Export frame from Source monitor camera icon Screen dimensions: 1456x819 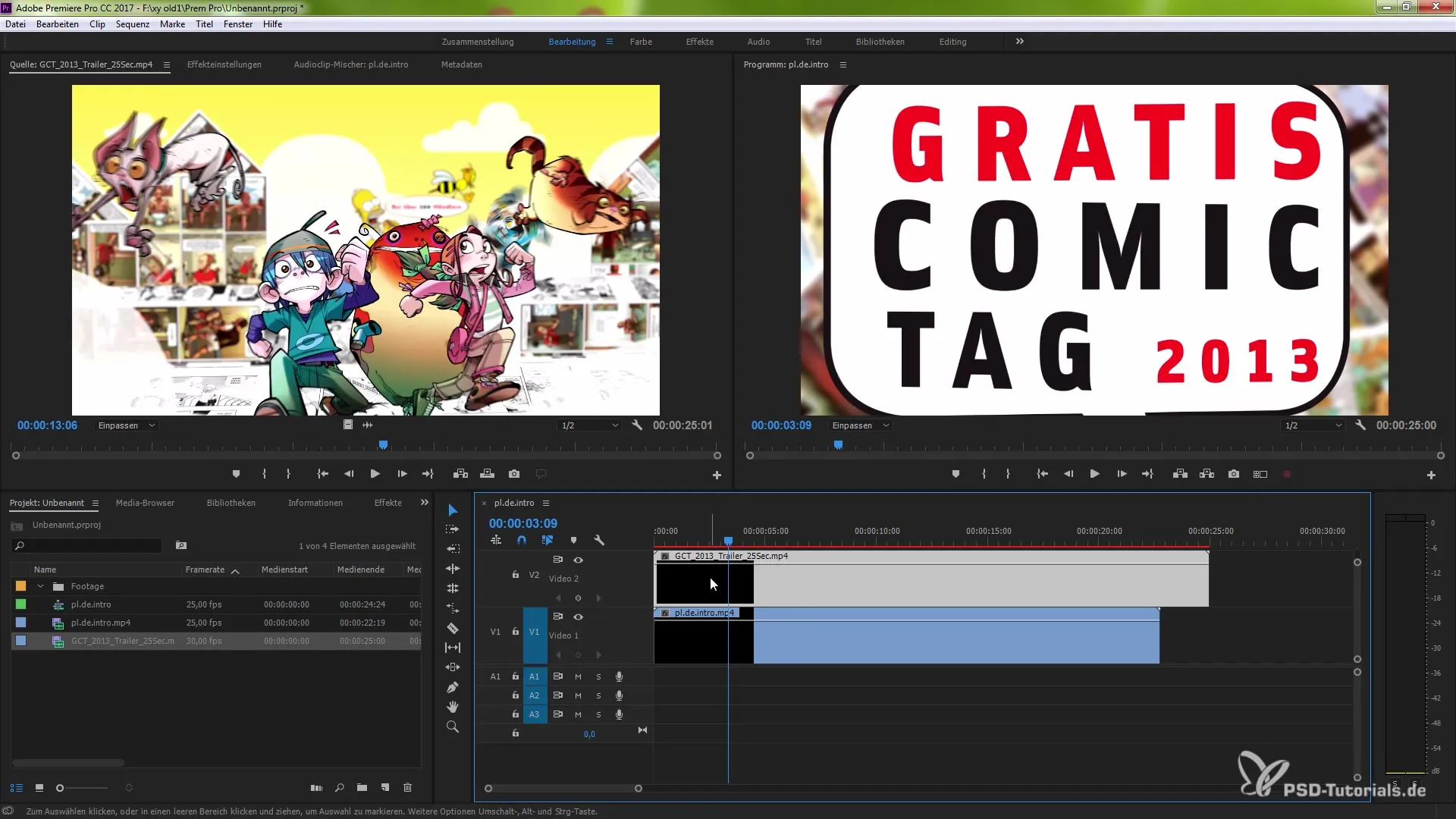514,474
